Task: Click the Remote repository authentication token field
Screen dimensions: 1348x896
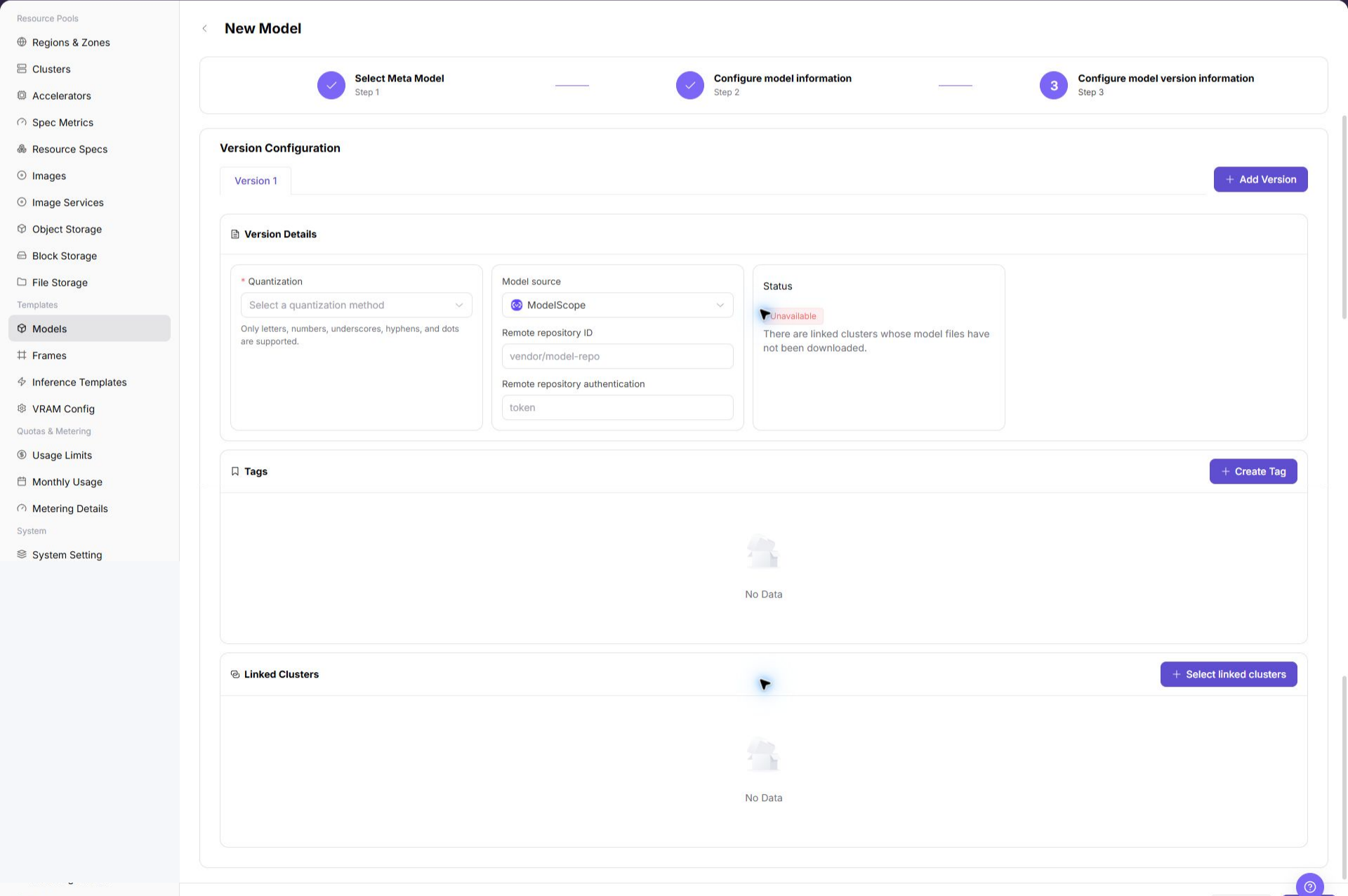Action: pos(618,407)
